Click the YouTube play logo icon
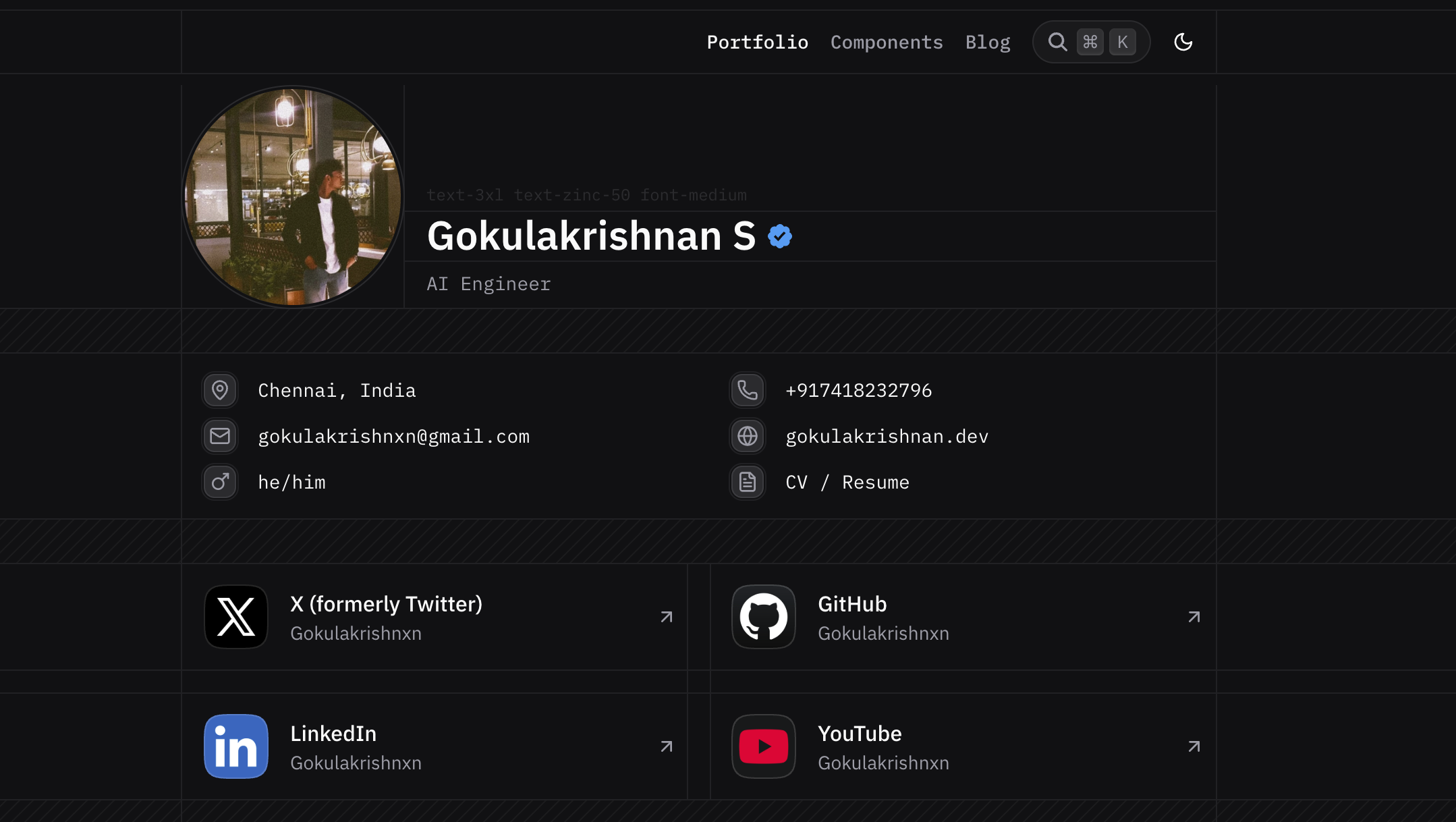This screenshot has height=822, width=1456. 764,746
